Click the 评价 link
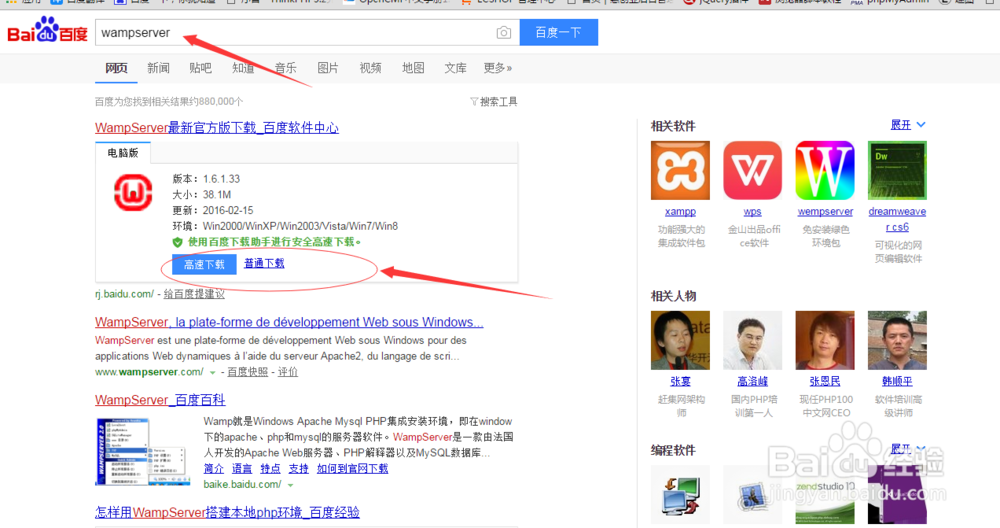This screenshot has width=1000, height=528. (288, 372)
